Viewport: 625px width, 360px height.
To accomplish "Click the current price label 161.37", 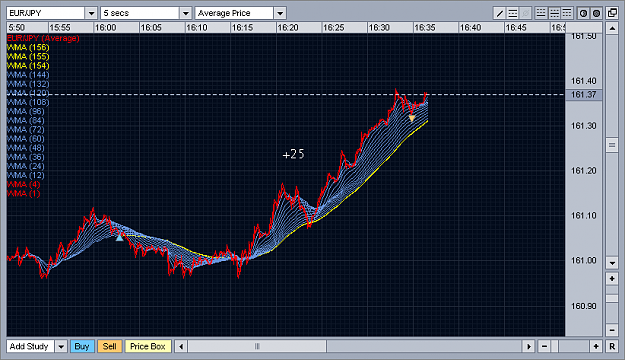I will point(584,95).
